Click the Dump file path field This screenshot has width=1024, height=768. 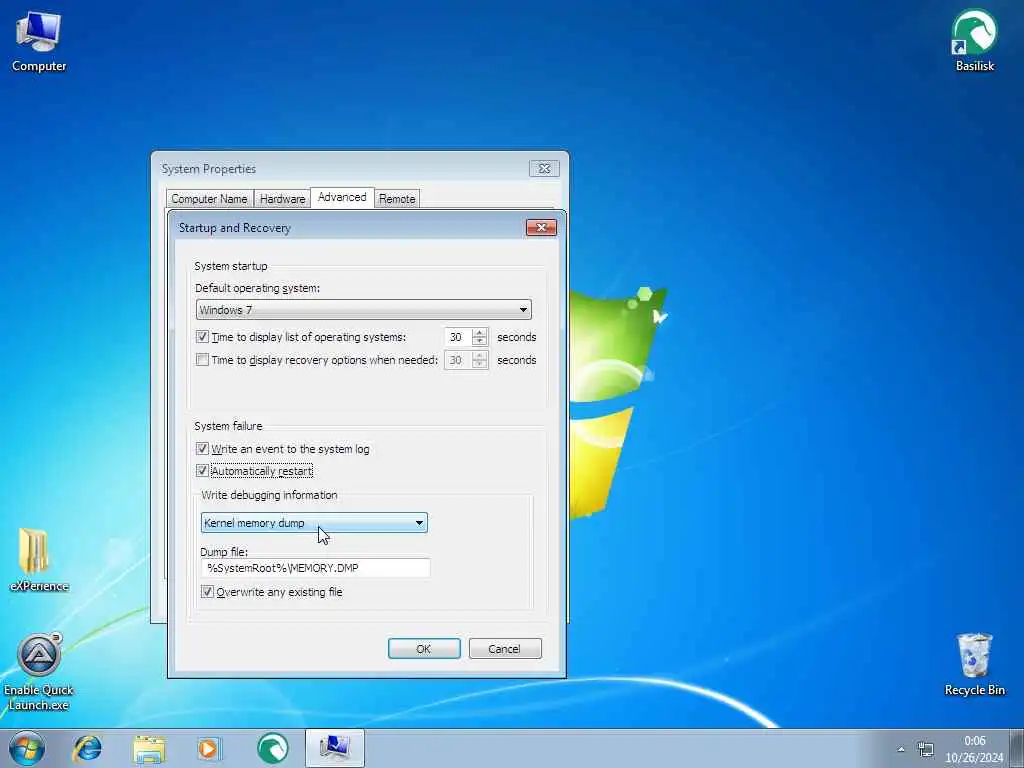point(315,568)
